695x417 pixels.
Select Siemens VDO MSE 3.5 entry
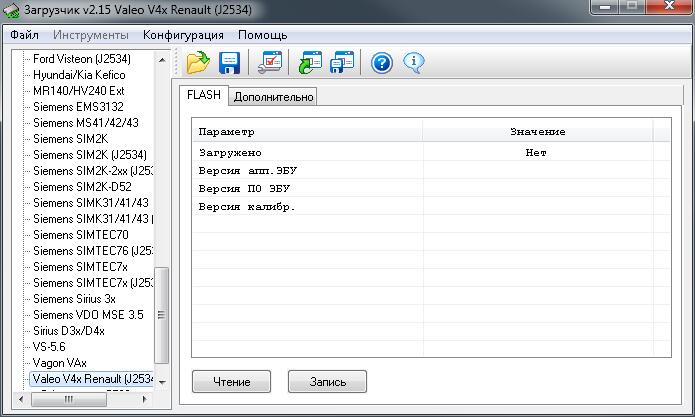click(x=88, y=315)
